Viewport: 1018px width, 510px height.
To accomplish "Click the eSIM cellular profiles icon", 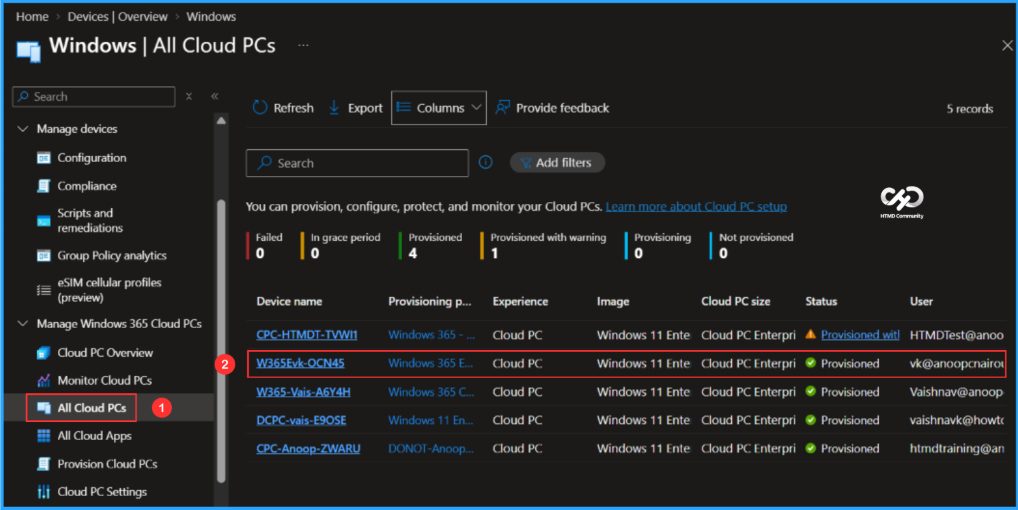I will coord(43,290).
